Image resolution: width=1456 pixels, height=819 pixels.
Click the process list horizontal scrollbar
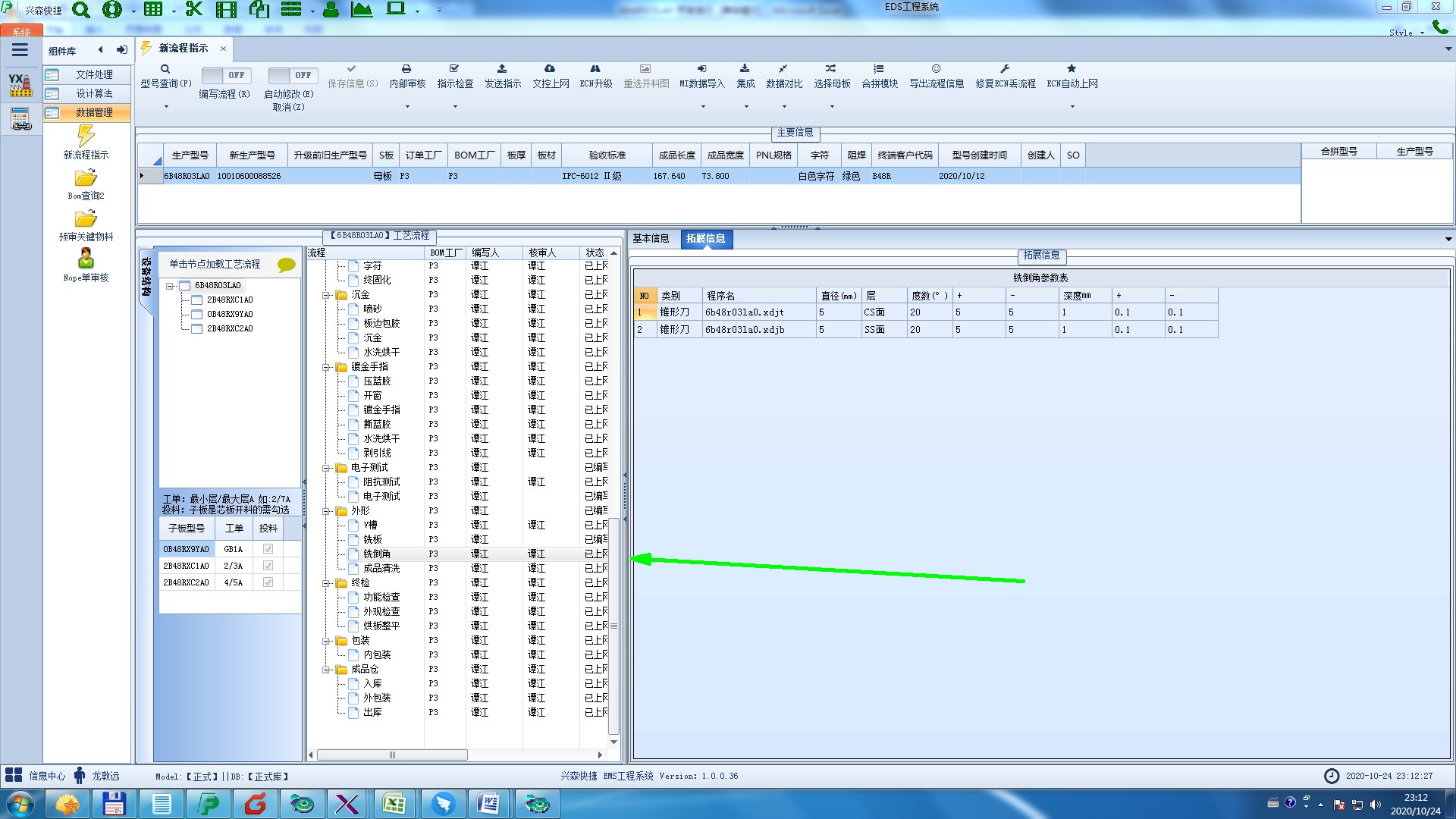point(392,755)
